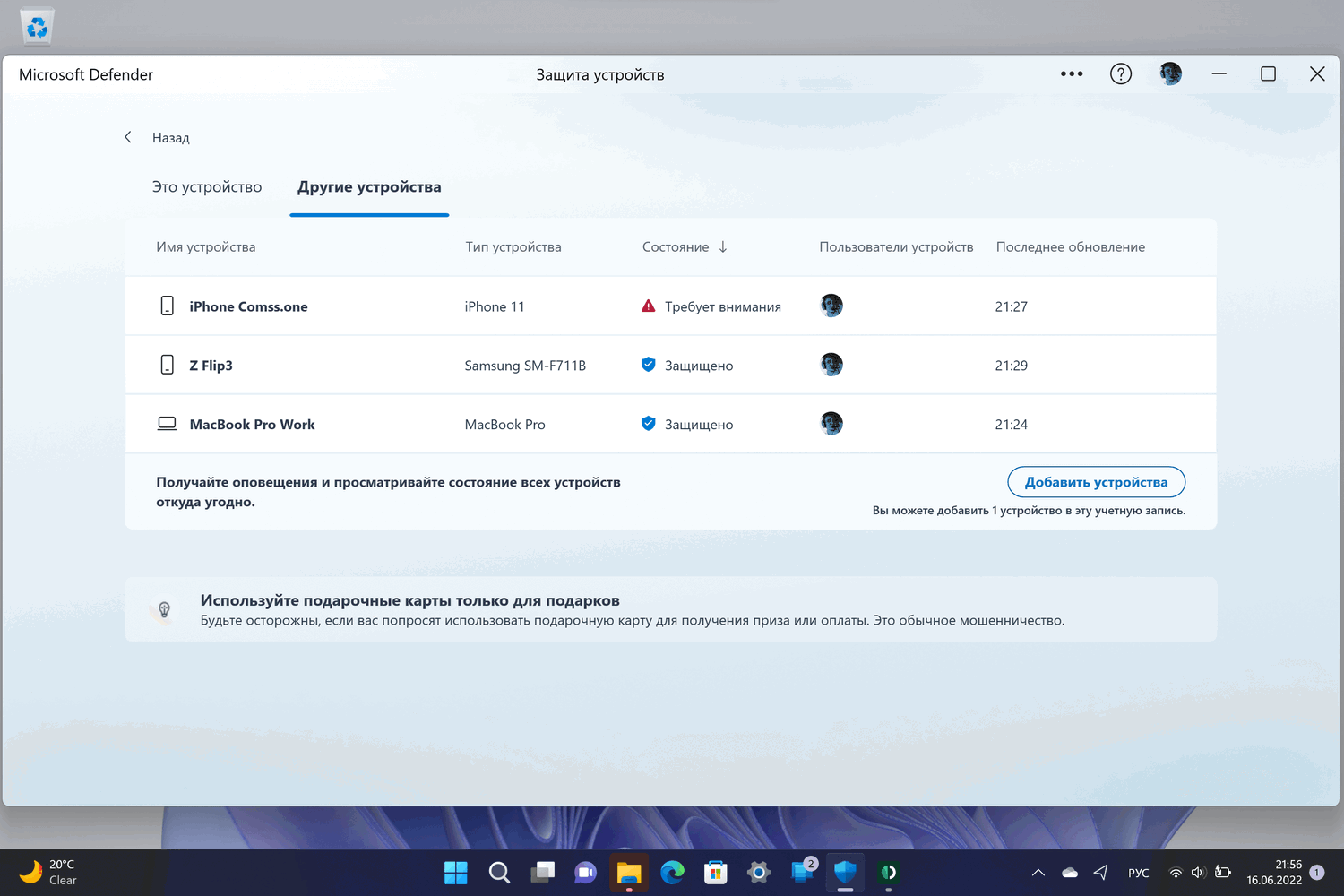Viewport: 1344px width, 896px height.
Task: Switch to the Это устройство tab
Action: point(207,186)
